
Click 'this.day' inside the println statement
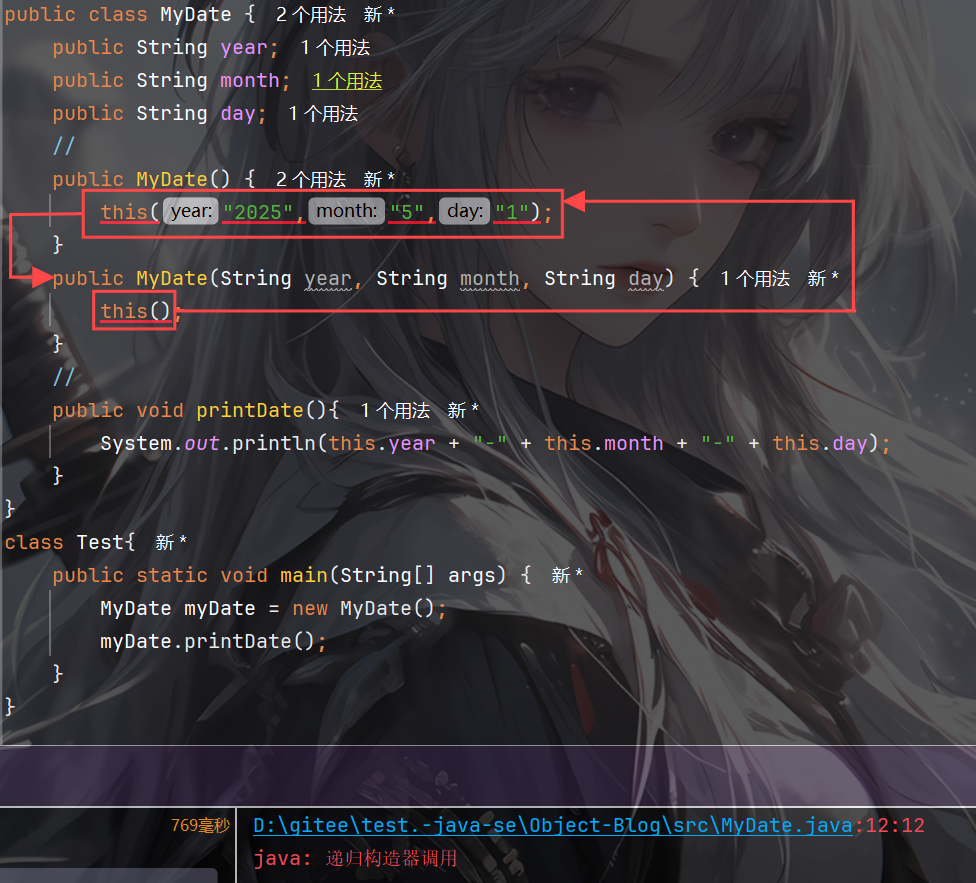[x=820, y=443]
